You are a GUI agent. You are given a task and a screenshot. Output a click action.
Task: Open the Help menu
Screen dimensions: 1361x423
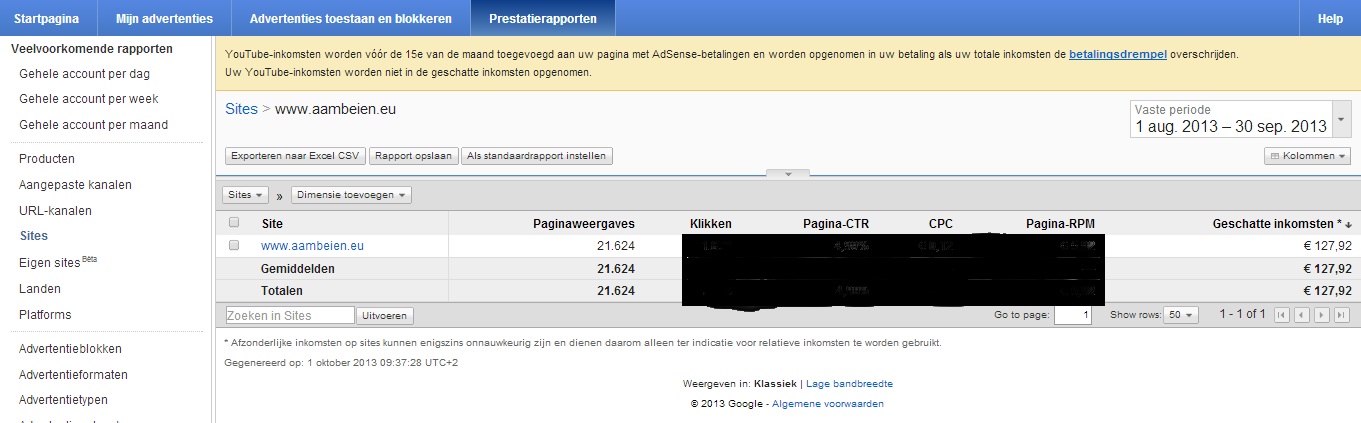pyautogui.click(x=1330, y=18)
